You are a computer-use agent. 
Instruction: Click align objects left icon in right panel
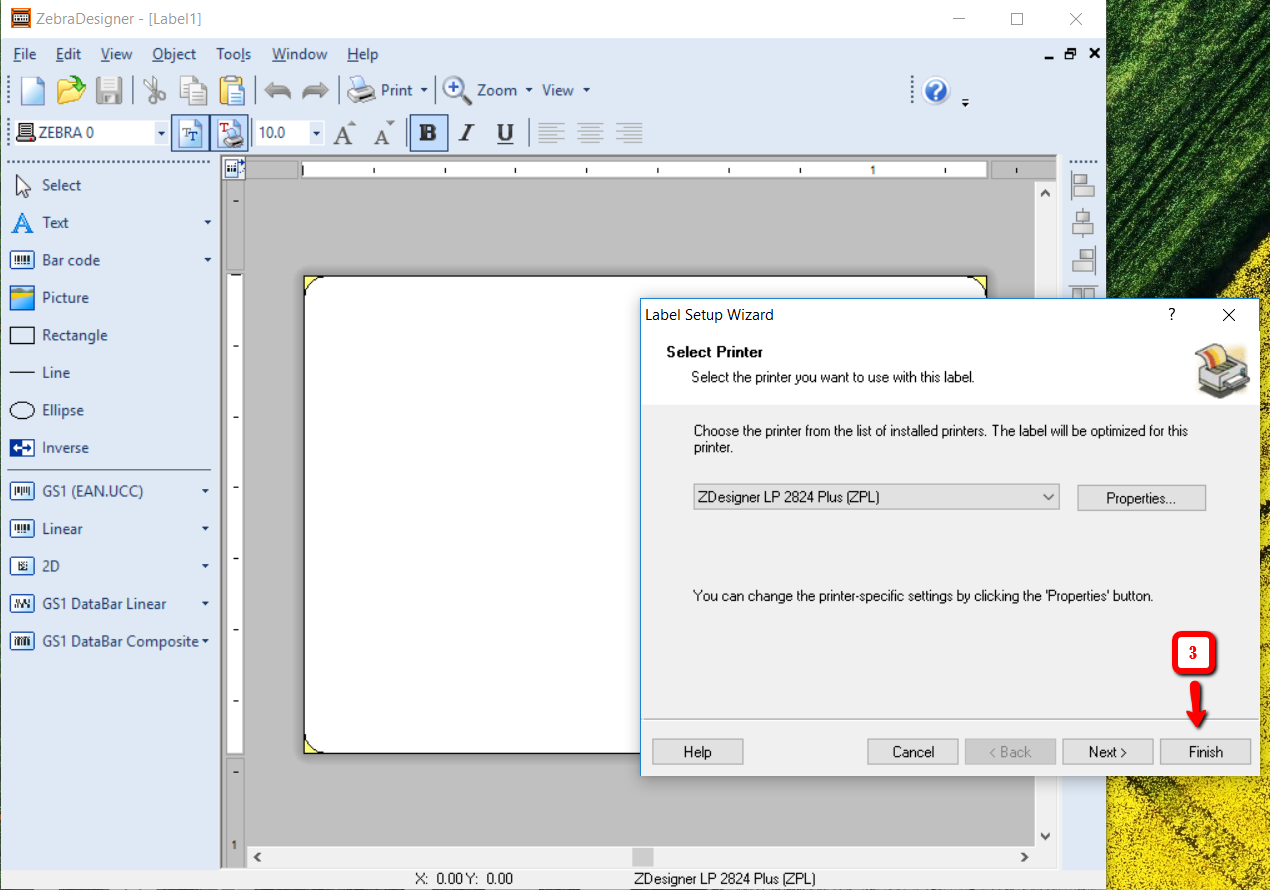(x=1083, y=185)
